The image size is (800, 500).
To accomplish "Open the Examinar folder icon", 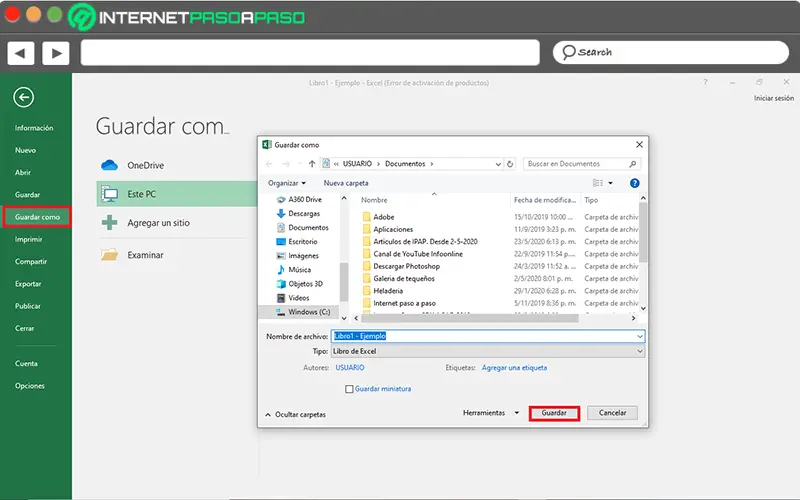I will pyautogui.click(x=109, y=255).
